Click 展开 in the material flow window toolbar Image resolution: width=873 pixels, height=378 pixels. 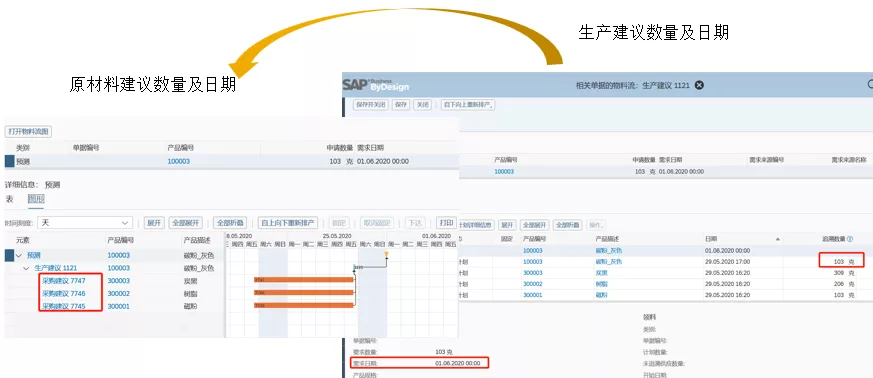point(507,225)
